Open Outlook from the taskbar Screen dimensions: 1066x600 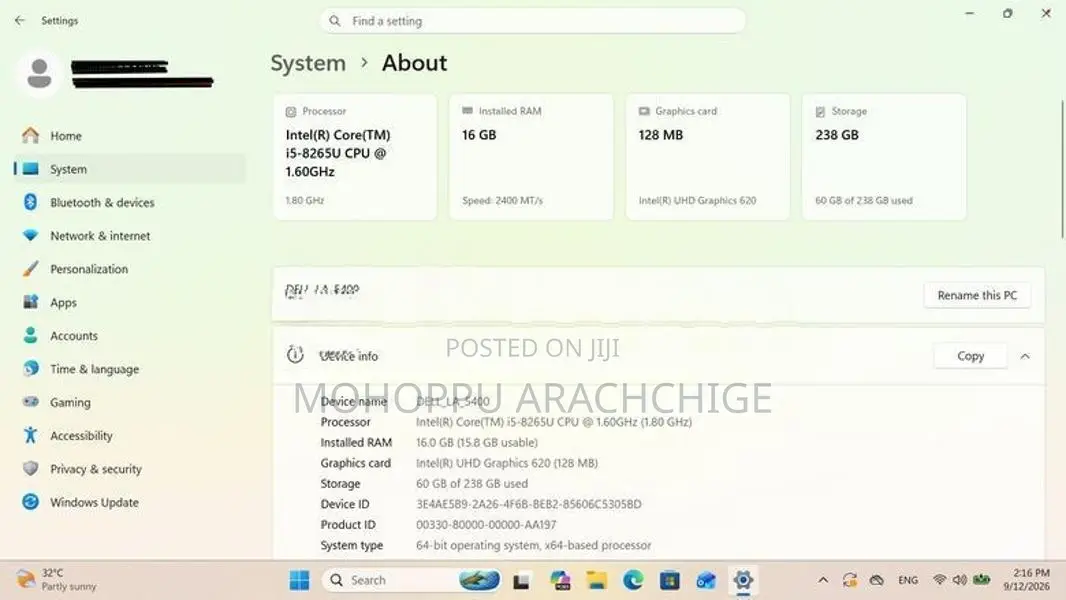click(706, 580)
